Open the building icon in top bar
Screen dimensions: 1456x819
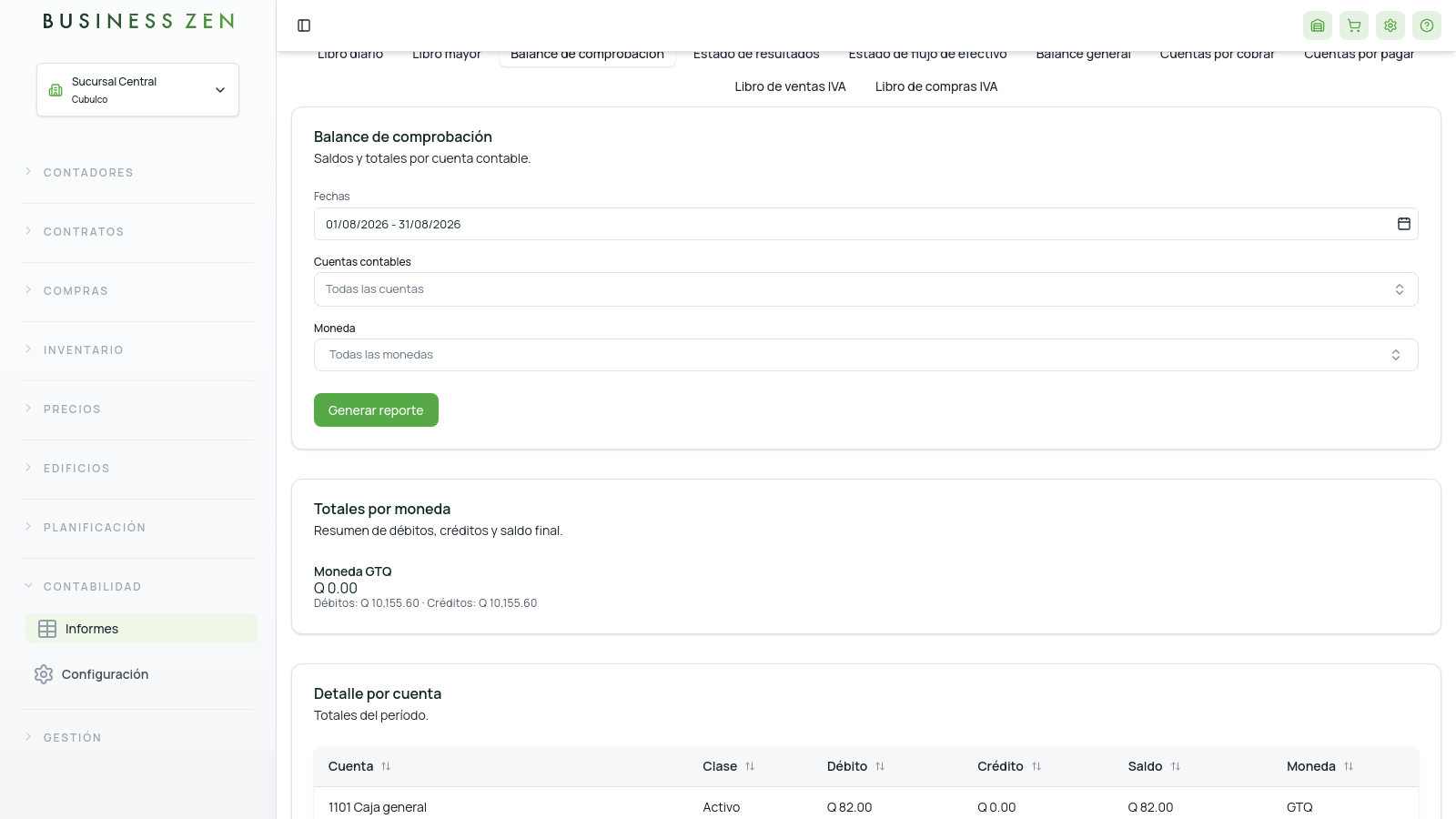(x=1318, y=25)
